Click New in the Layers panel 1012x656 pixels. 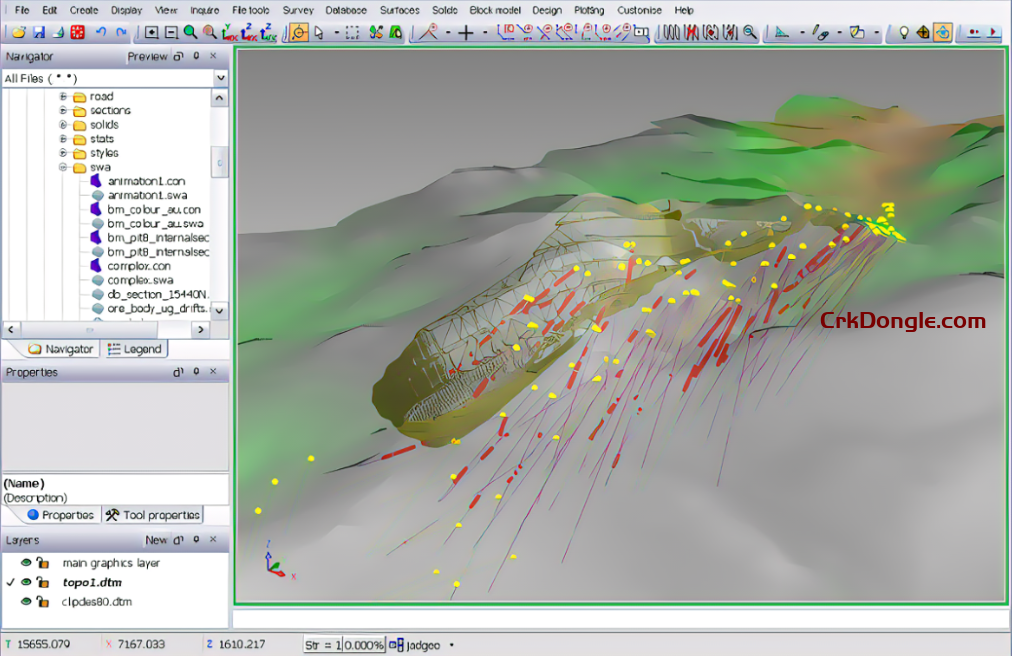(x=156, y=539)
